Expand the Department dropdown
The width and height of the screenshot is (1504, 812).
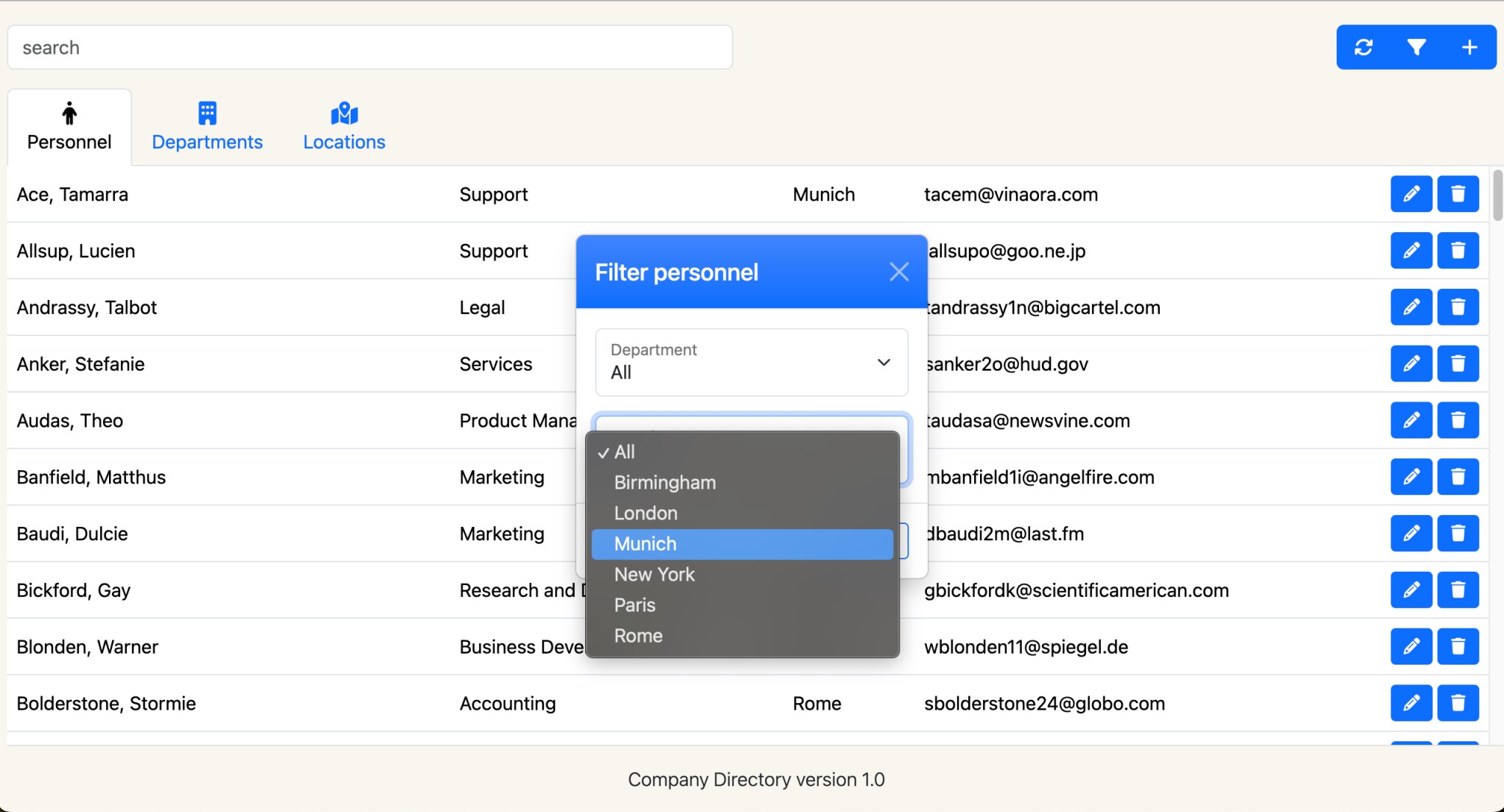pyautogui.click(x=751, y=362)
